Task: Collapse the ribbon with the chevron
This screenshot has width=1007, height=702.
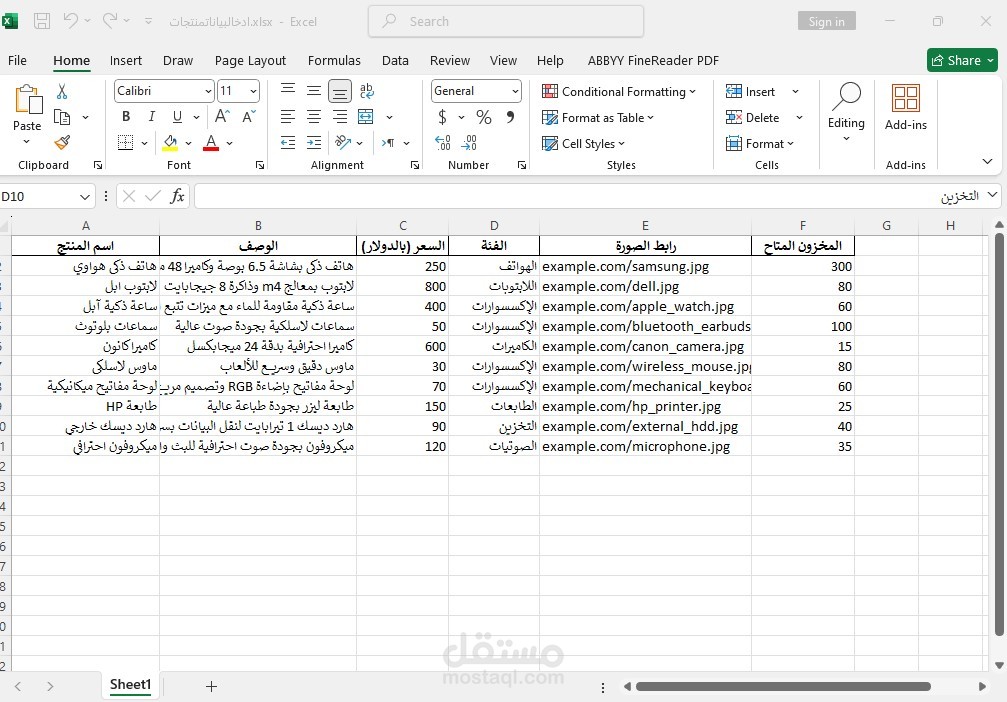Action: 987,161
